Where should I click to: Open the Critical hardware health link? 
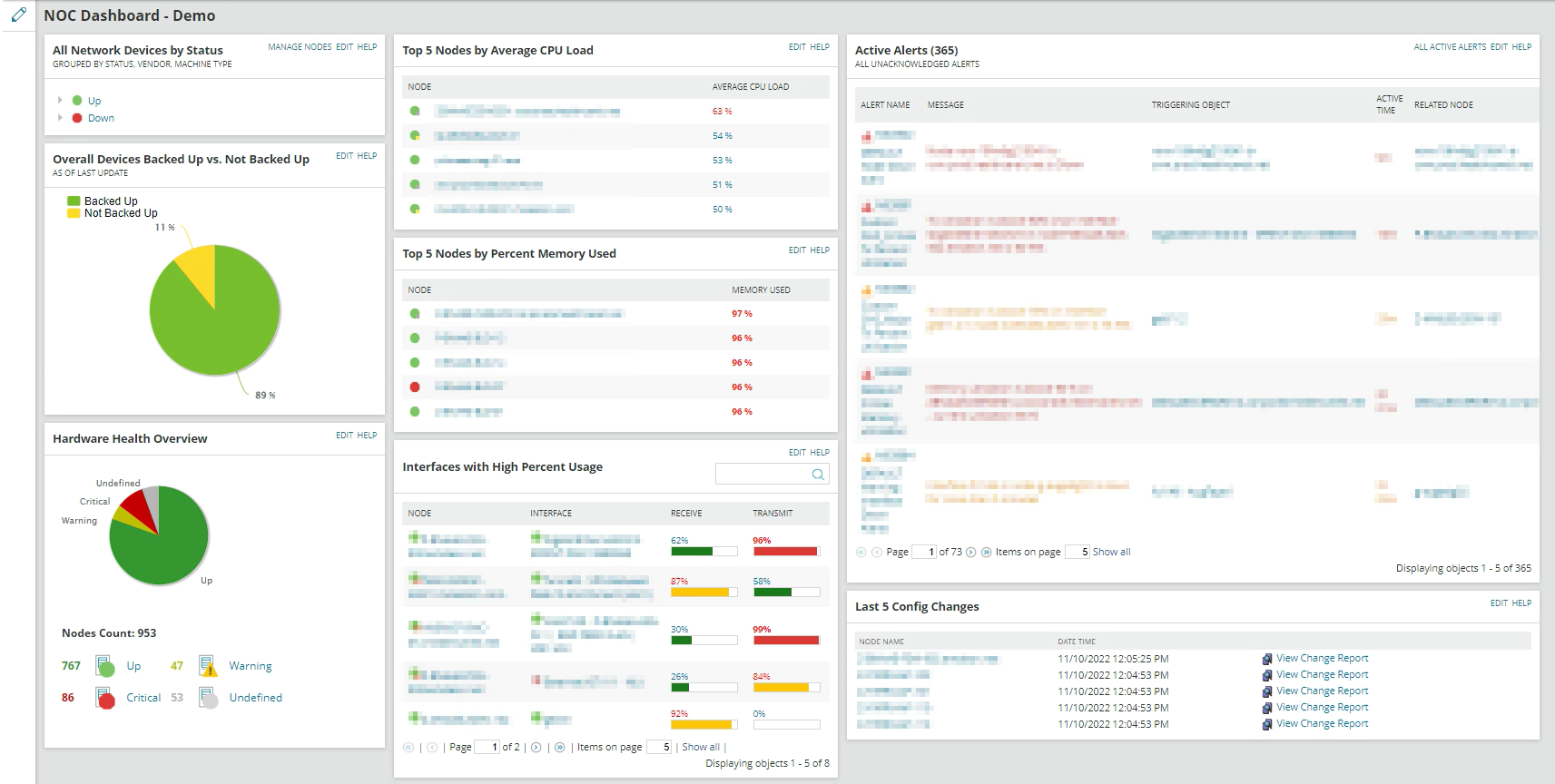coord(143,698)
